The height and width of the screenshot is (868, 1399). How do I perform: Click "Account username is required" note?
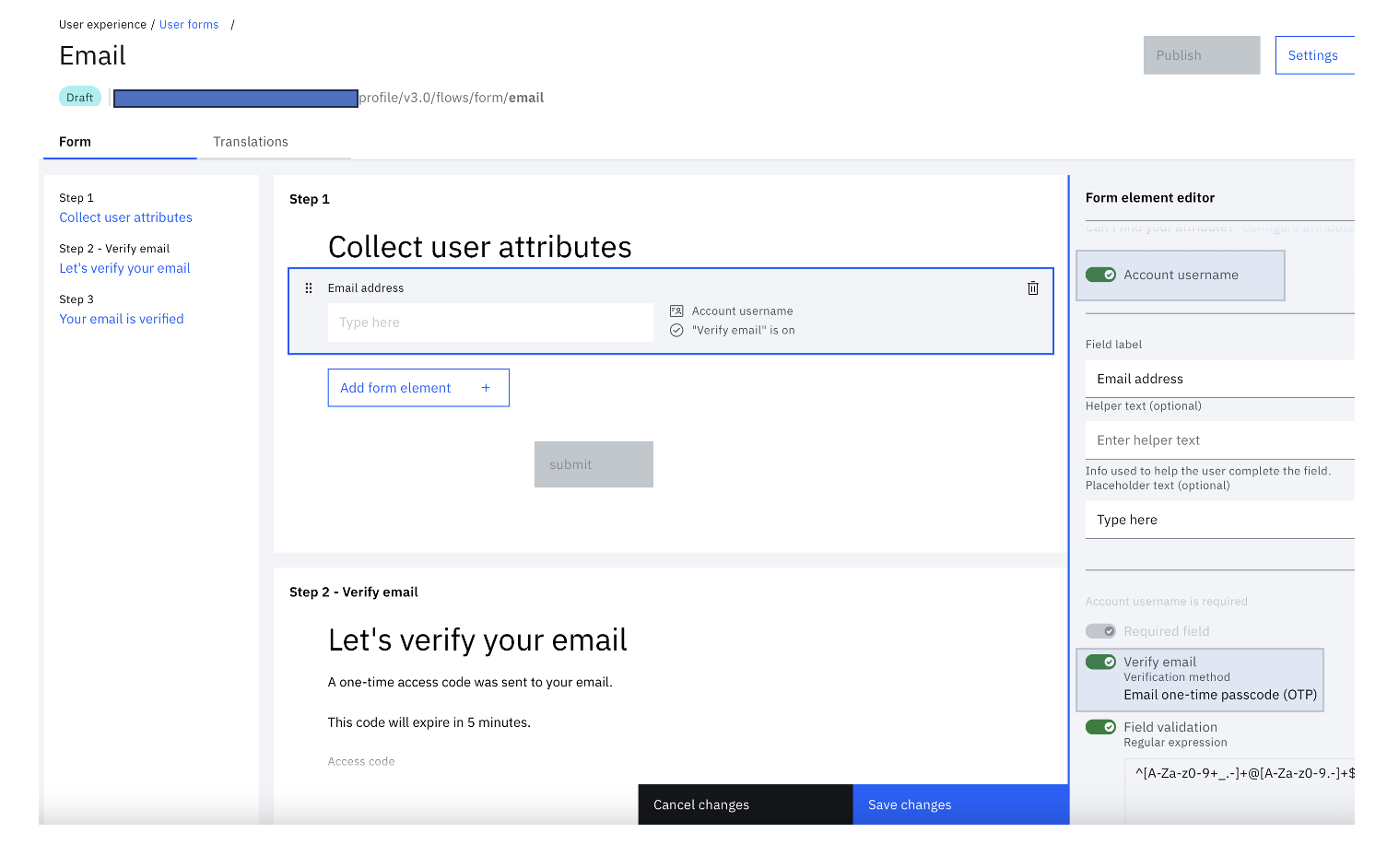pos(1167,602)
